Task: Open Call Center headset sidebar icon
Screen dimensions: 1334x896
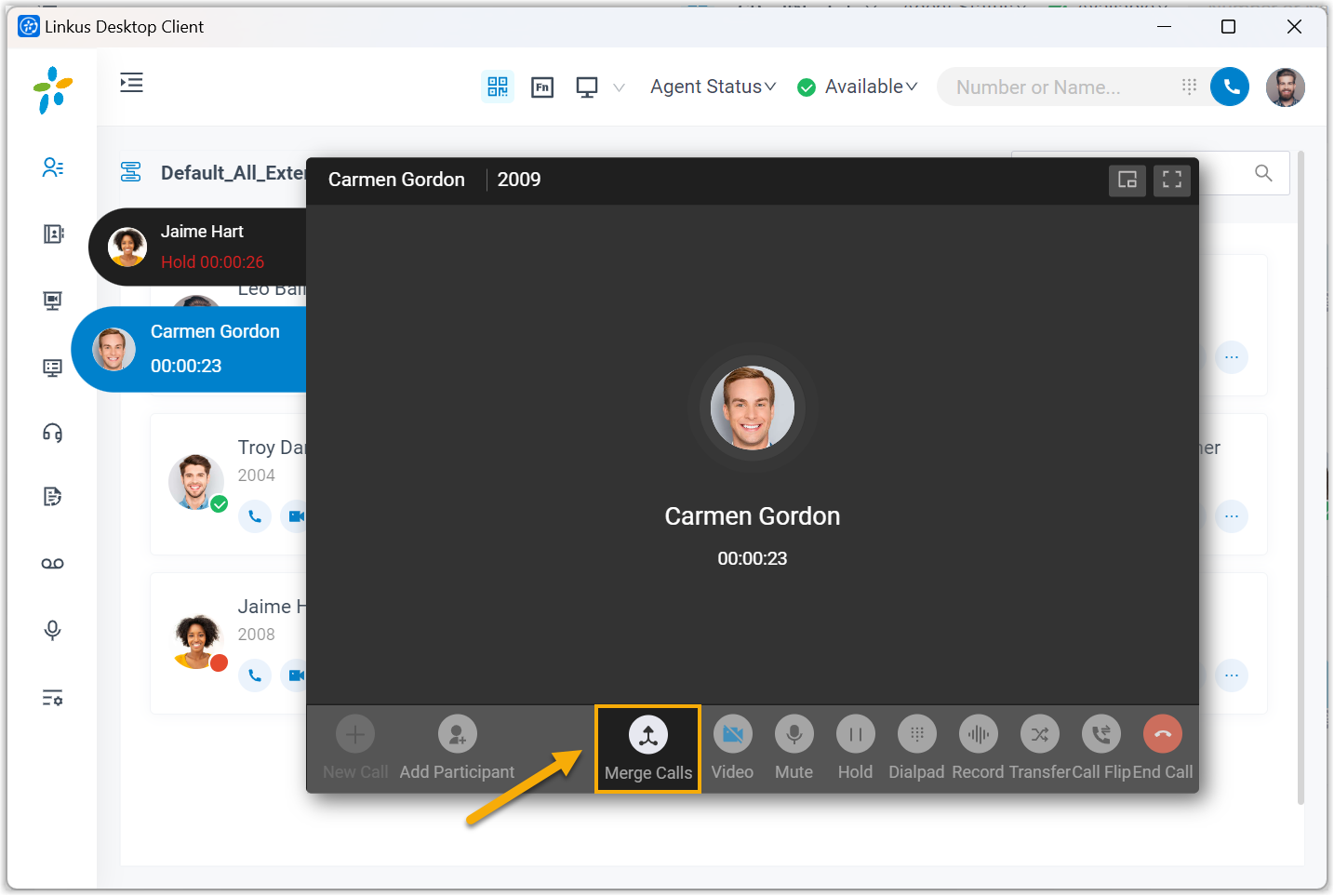Action: pos(53,433)
